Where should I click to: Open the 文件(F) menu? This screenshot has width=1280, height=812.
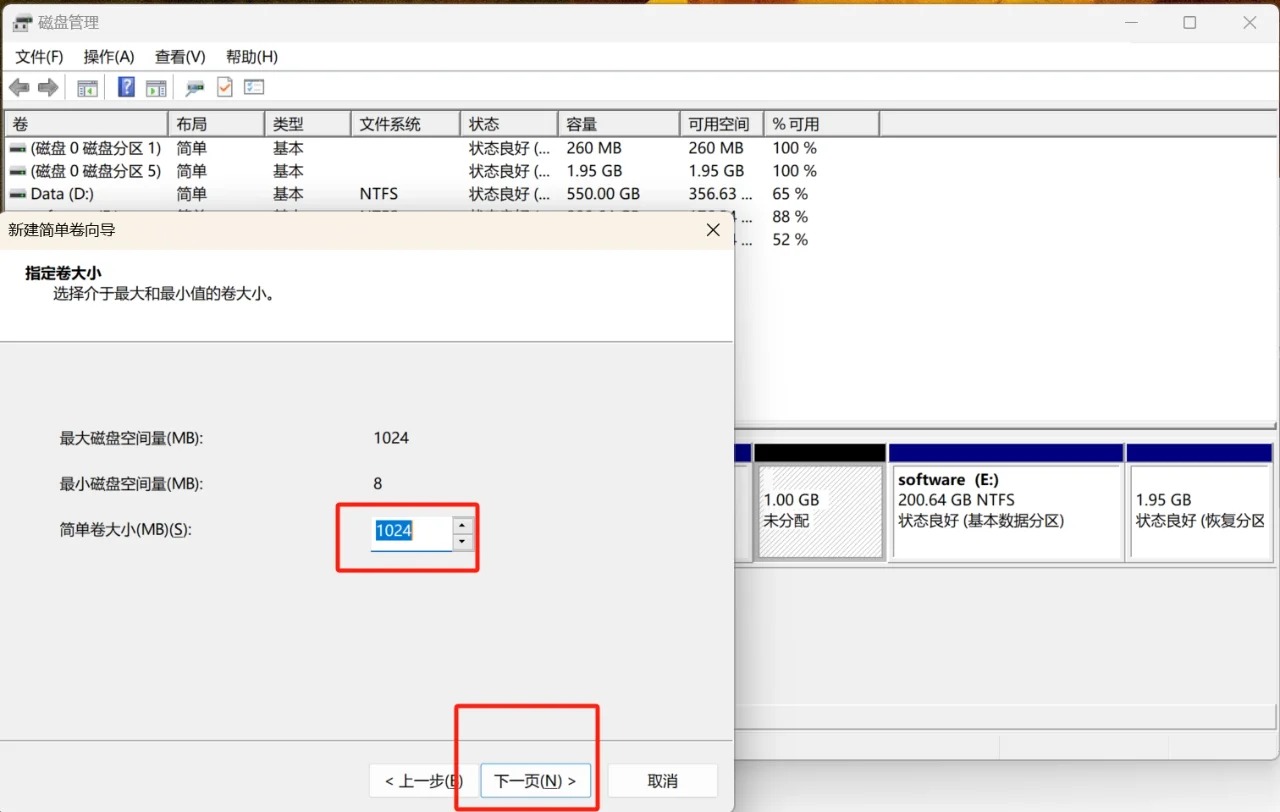[x=39, y=57]
